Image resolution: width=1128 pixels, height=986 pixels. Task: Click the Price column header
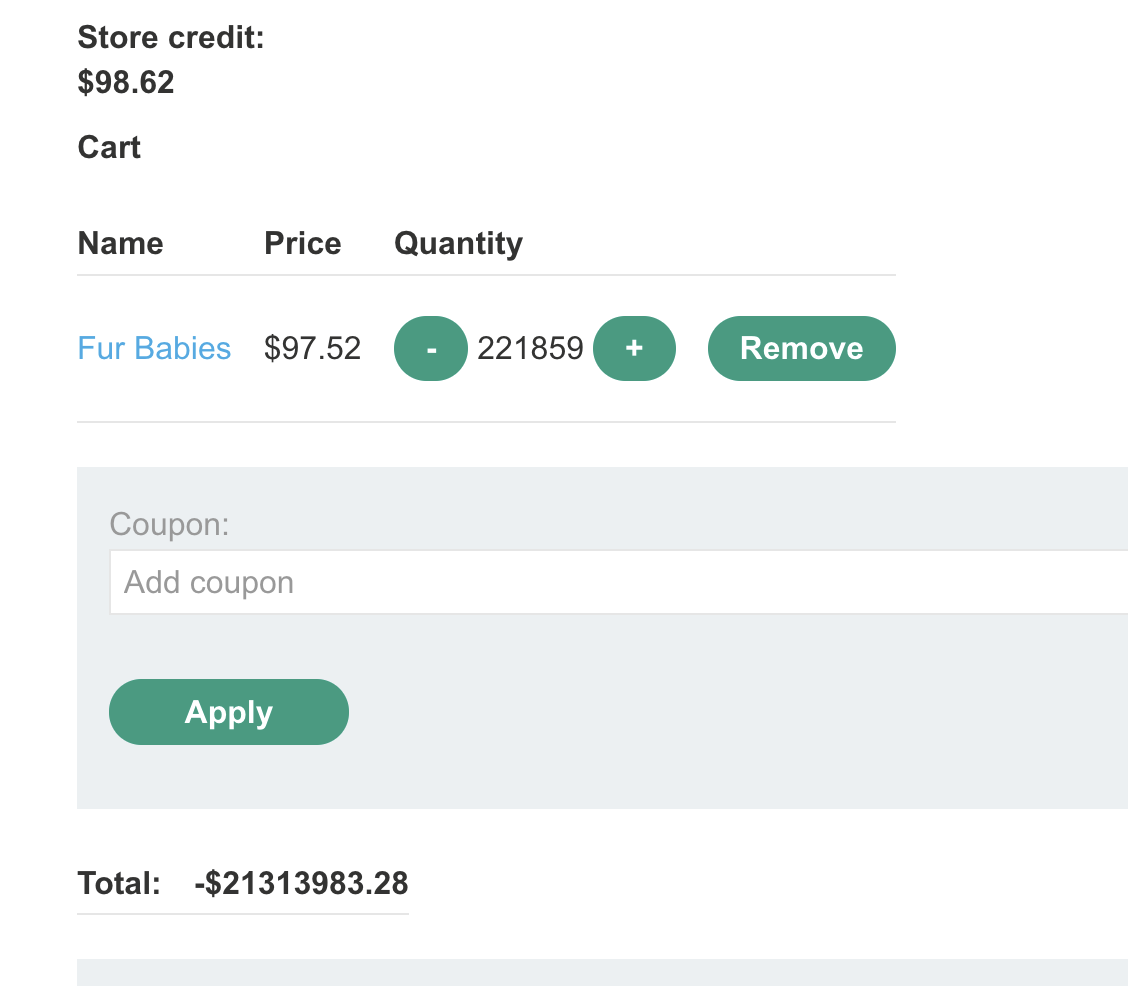302,243
